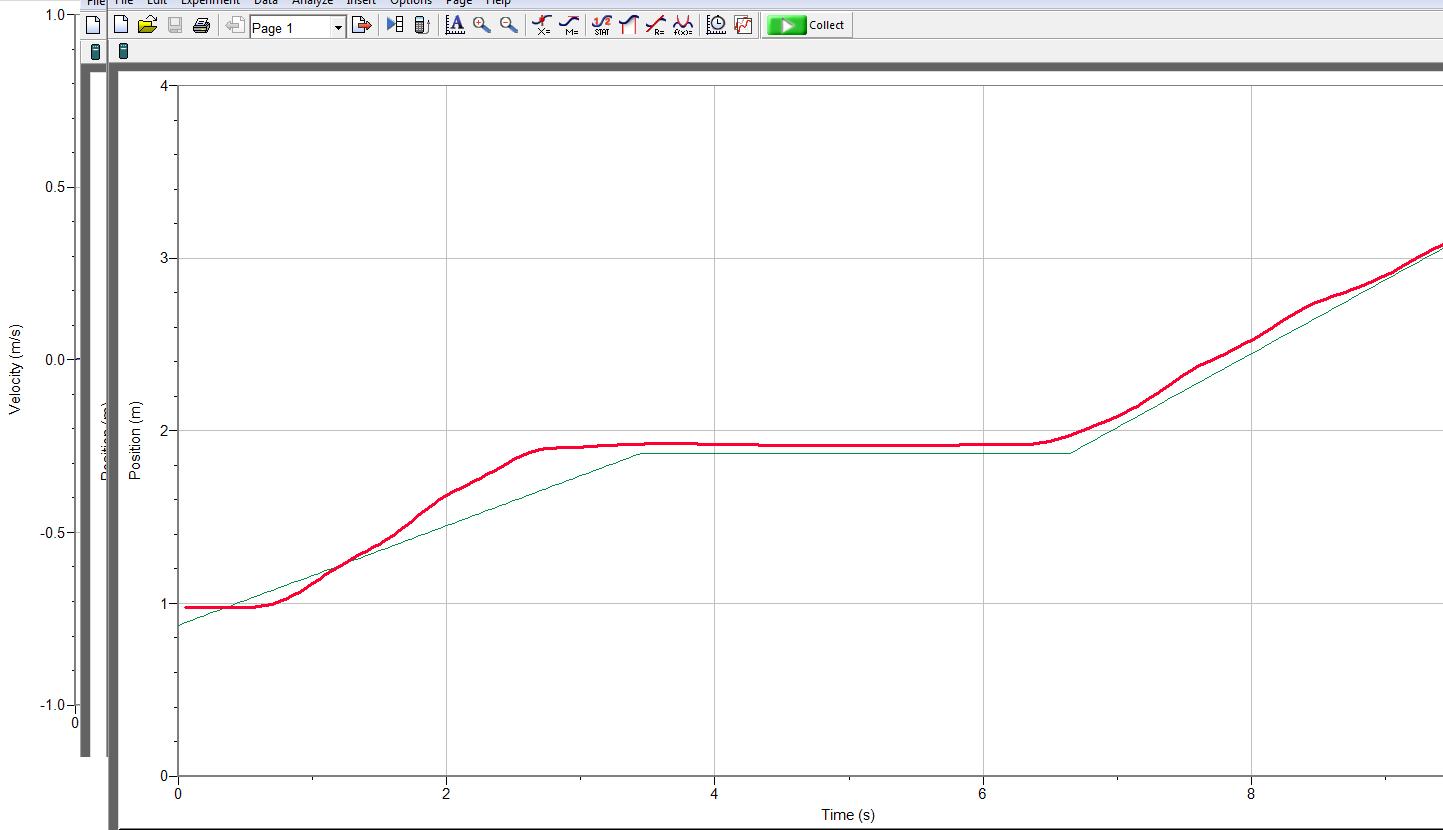Select the Curve Fit f(x)= tool

[x=681, y=25]
